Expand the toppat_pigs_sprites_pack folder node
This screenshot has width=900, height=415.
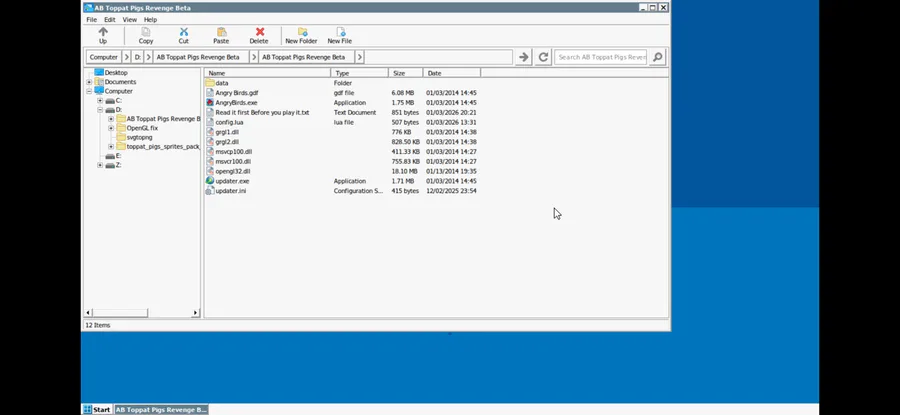(x=111, y=147)
